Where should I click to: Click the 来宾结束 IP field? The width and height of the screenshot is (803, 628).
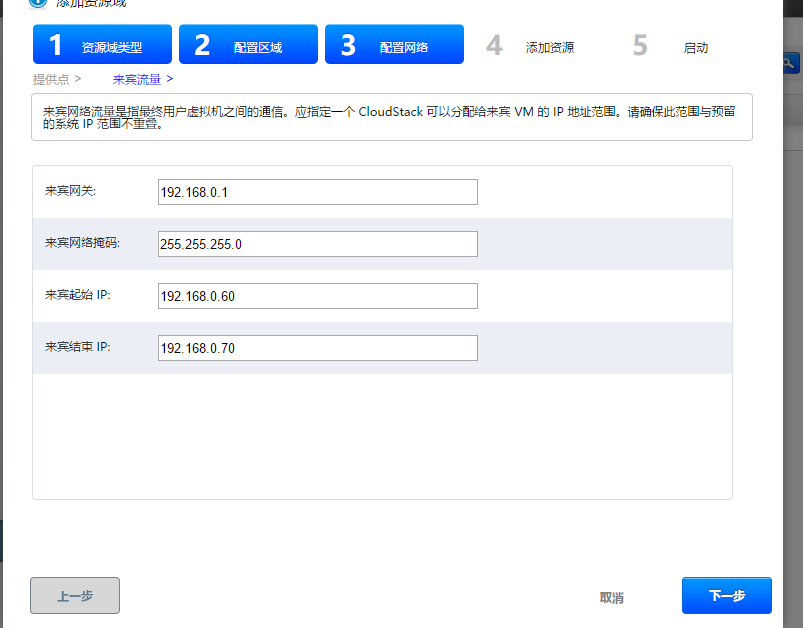317,348
